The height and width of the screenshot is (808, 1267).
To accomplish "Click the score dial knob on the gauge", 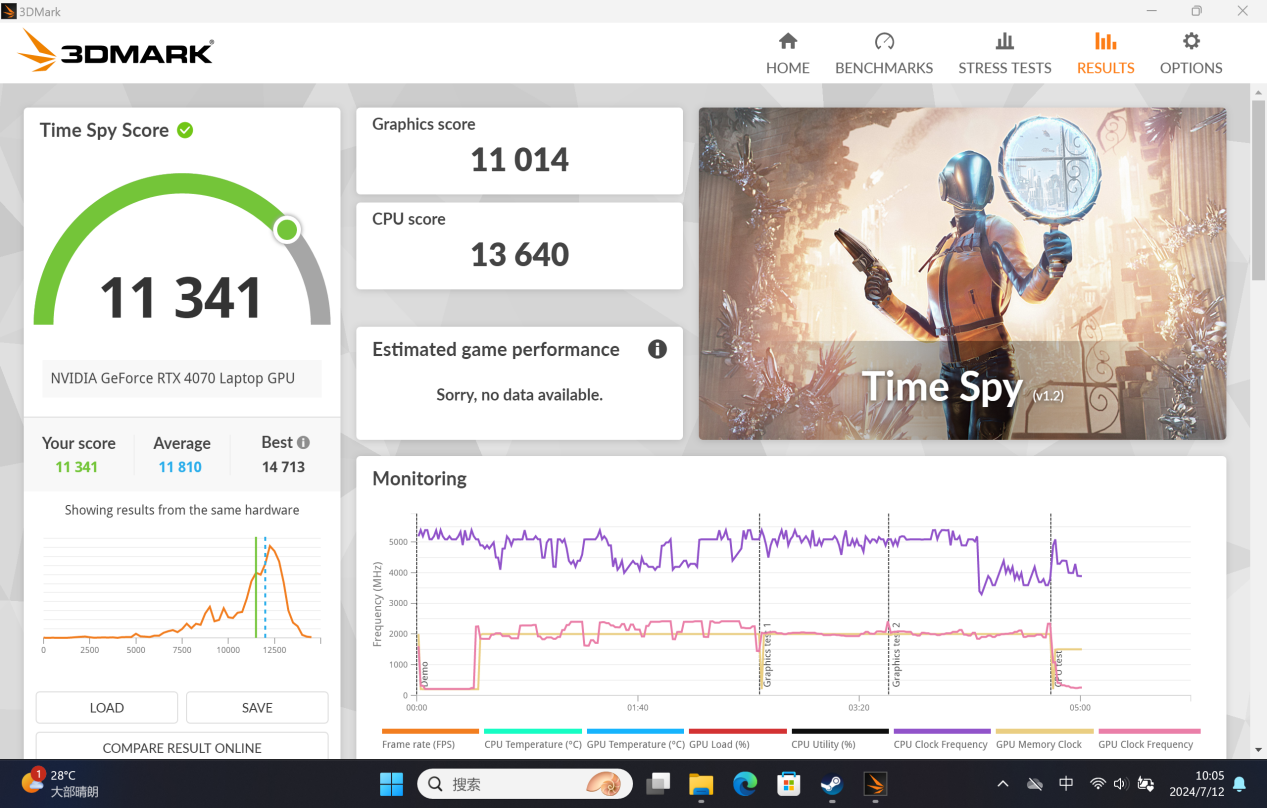I will tap(287, 230).
